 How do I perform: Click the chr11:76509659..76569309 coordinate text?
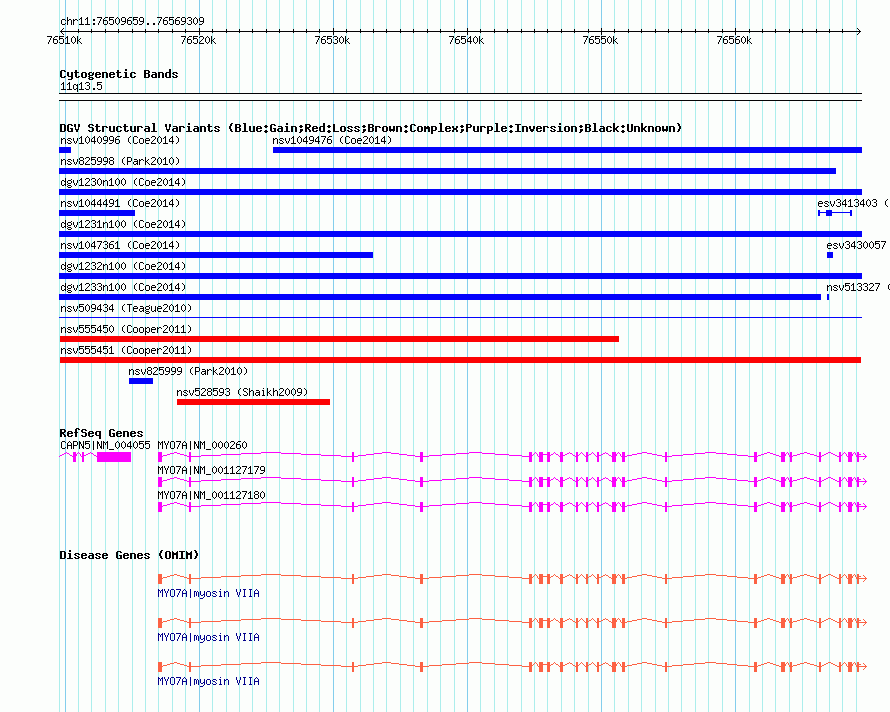click(x=132, y=21)
